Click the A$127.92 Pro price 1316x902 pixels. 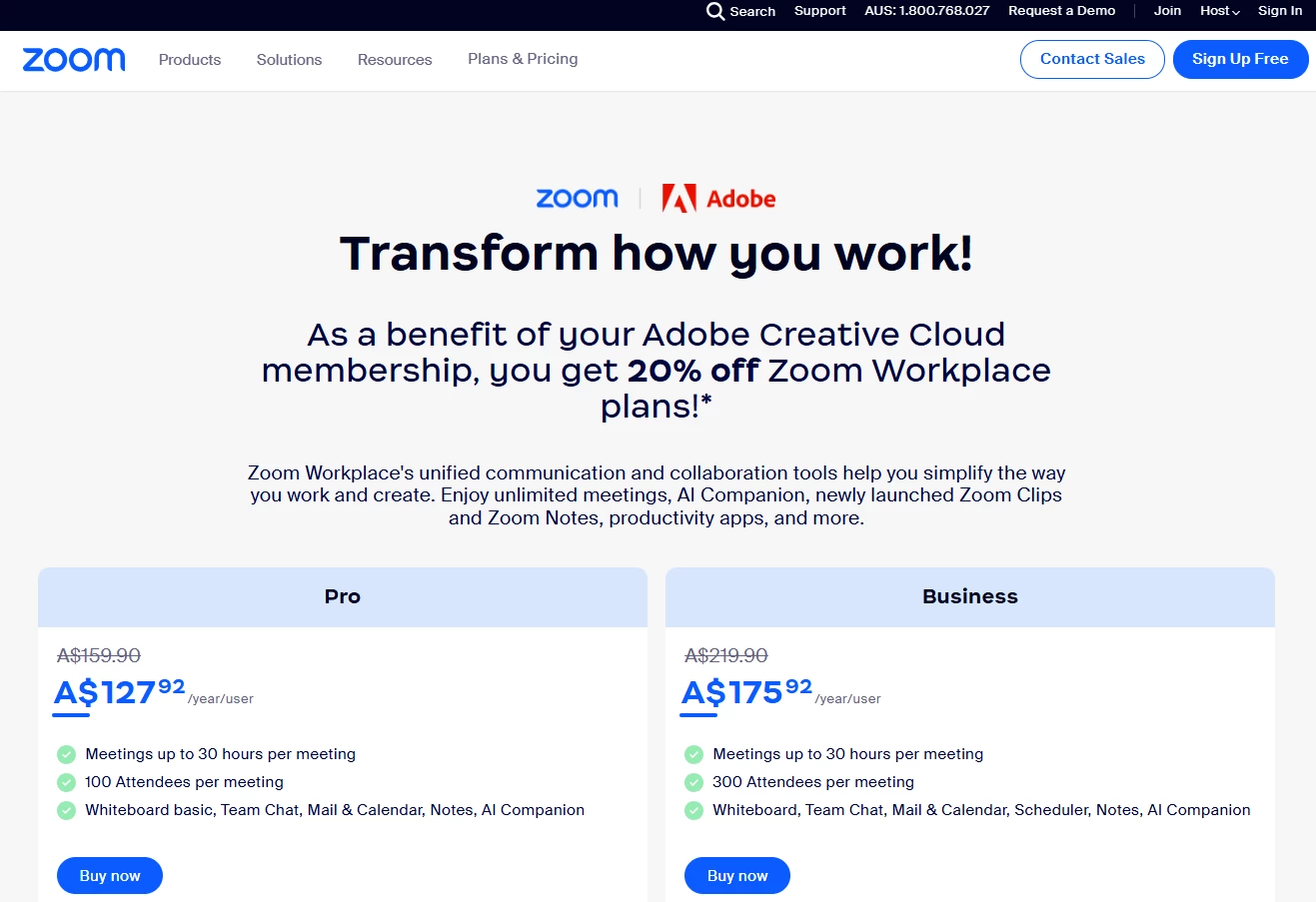click(x=120, y=691)
